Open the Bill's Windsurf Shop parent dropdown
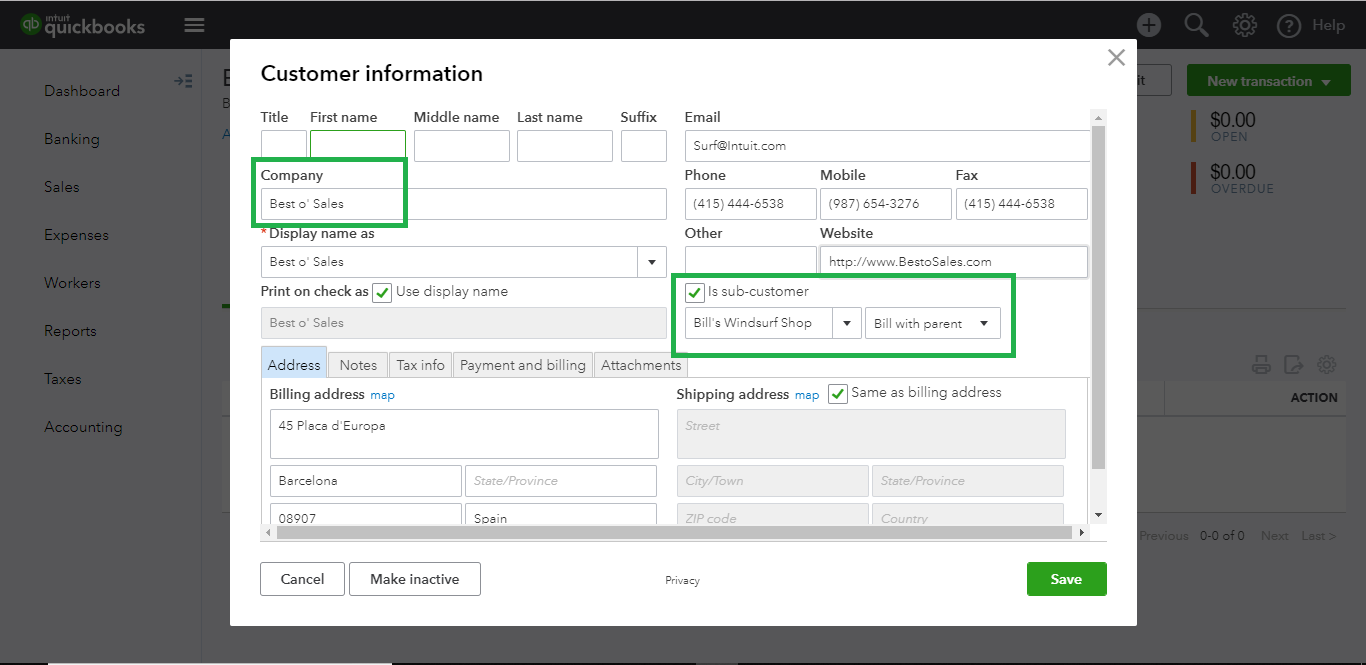Image resolution: width=1366 pixels, height=665 pixels. point(847,323)
